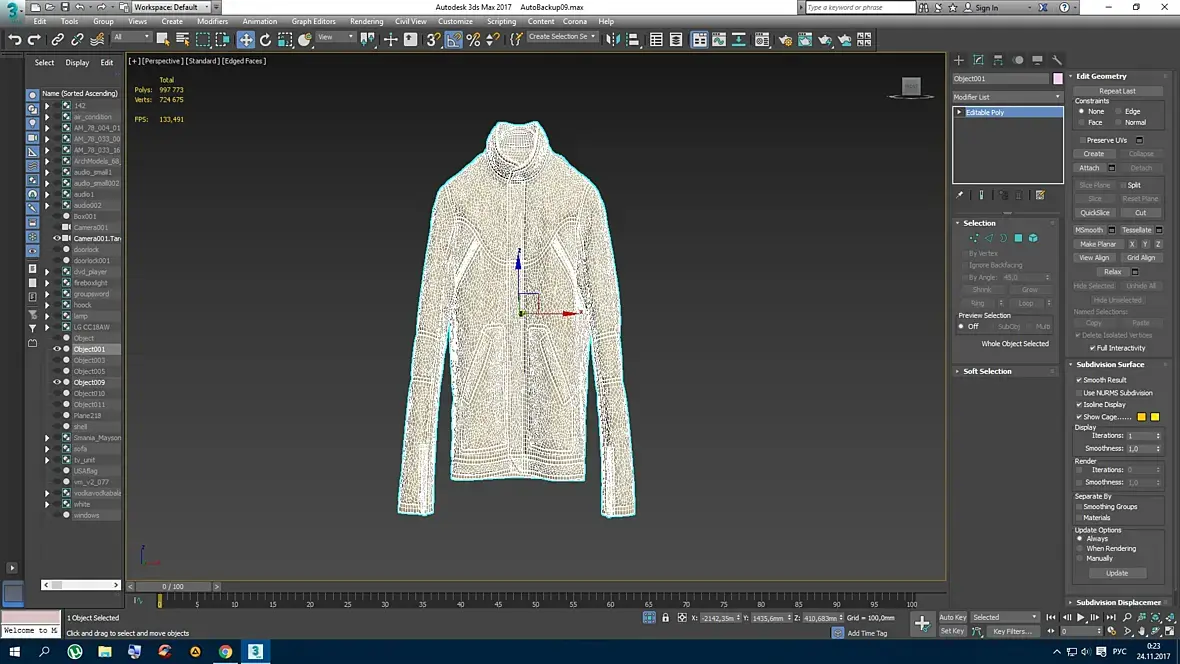Screen dimensions: 1180x664
Task: Click the pink object color swatch
Action: (x=1057, y=79)
